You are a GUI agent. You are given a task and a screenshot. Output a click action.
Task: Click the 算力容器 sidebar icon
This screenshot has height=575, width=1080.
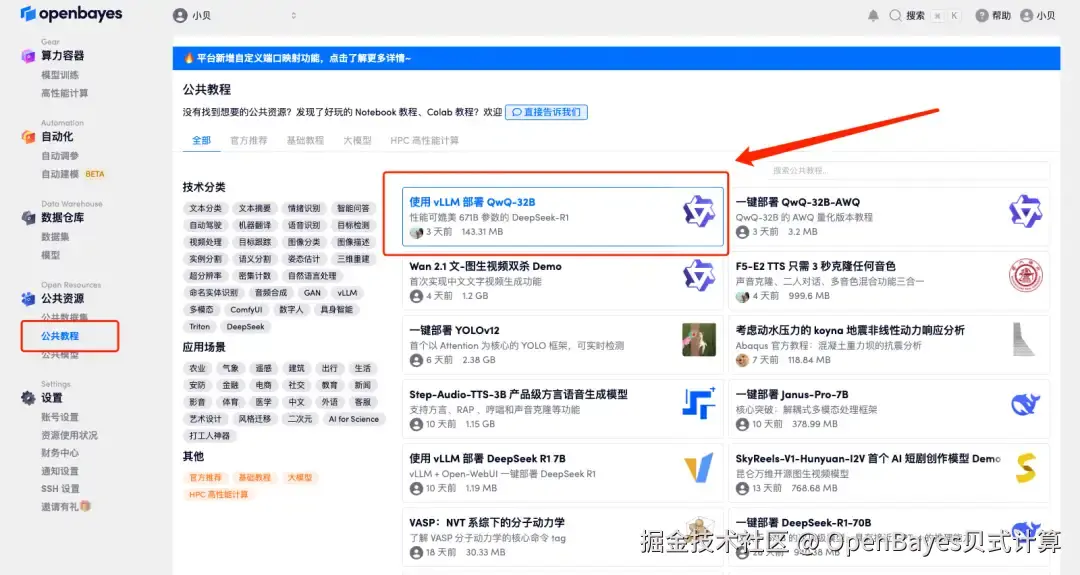pyautogui.click(x=28, y=56)
